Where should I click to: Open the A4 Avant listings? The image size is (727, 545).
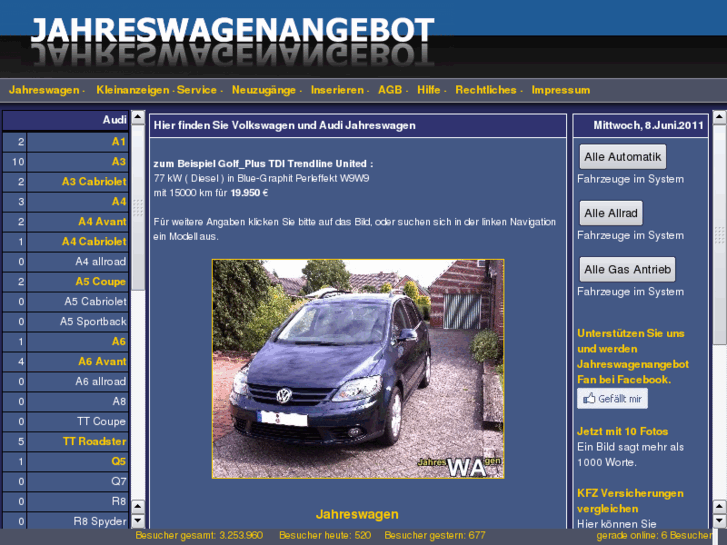102,222
